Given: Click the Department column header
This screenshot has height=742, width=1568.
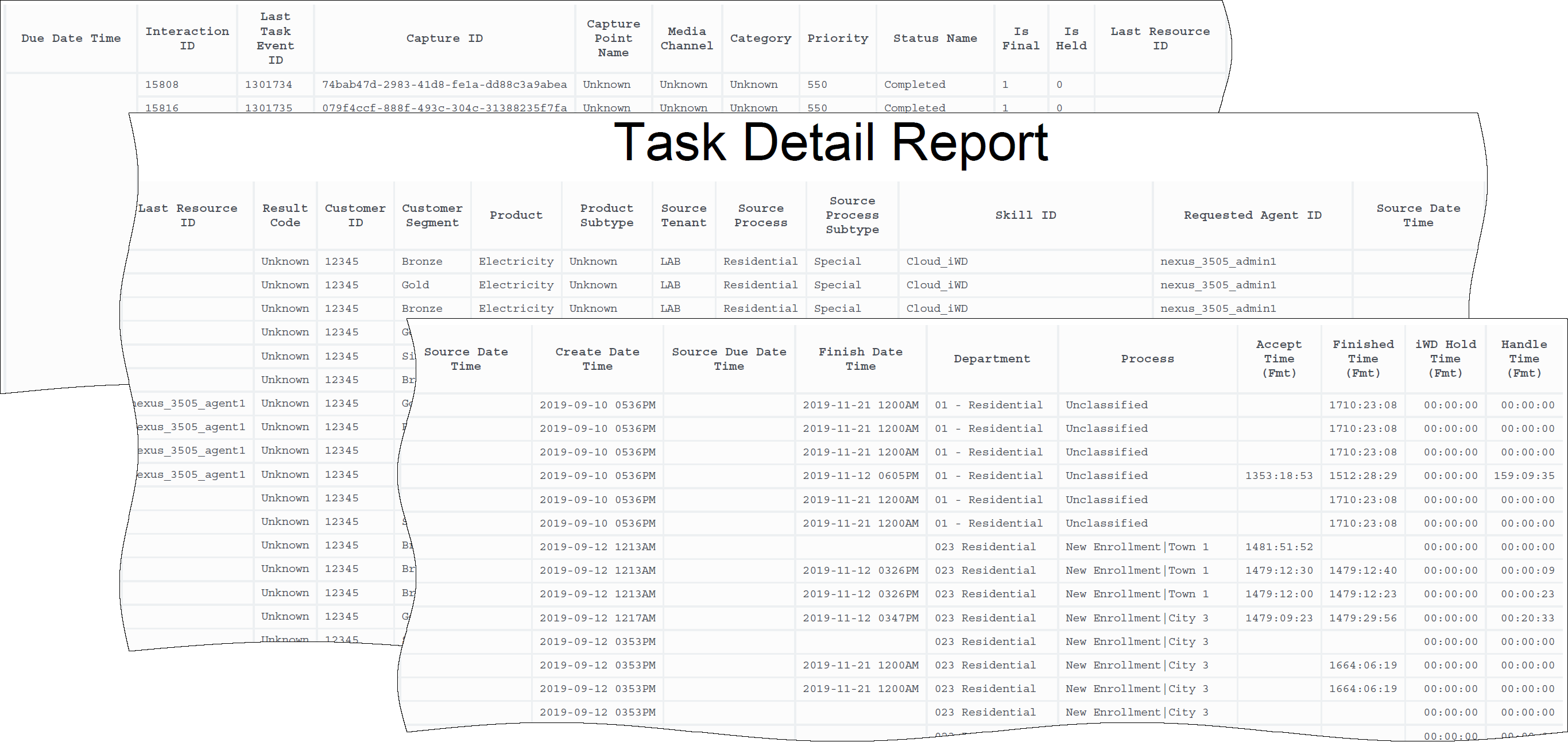Looking at the screenshot, I should coord(992,359).
